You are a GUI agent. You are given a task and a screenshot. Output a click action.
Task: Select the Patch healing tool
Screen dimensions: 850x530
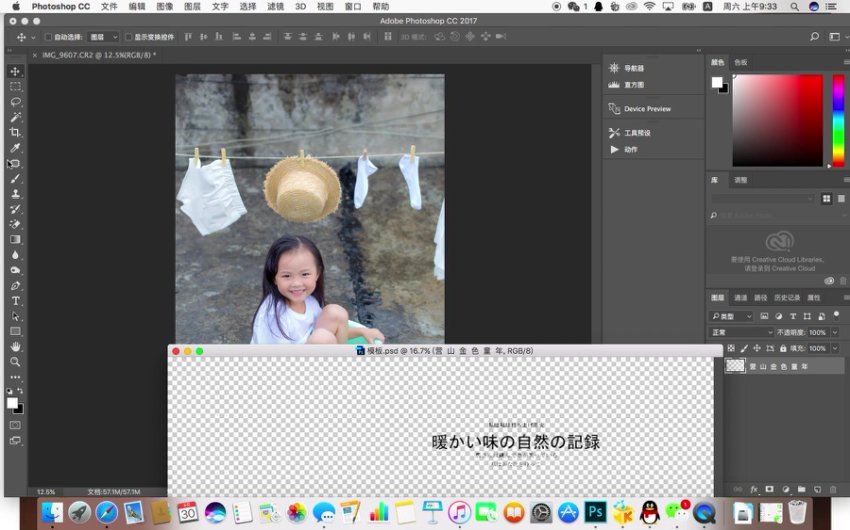pyautogui.click(x=15, y=163)
